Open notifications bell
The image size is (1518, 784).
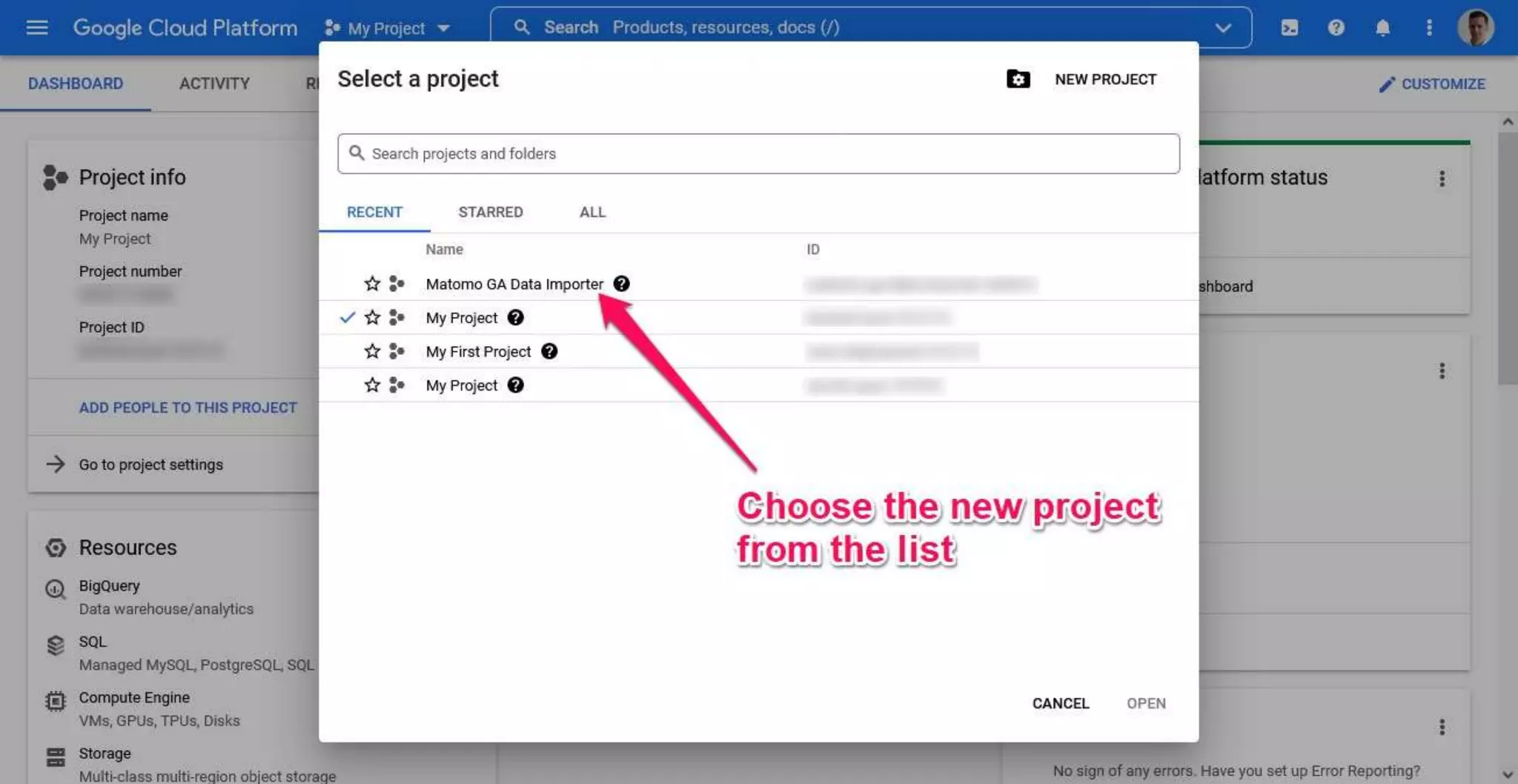pyautogui.click(x=1382, y=27)
